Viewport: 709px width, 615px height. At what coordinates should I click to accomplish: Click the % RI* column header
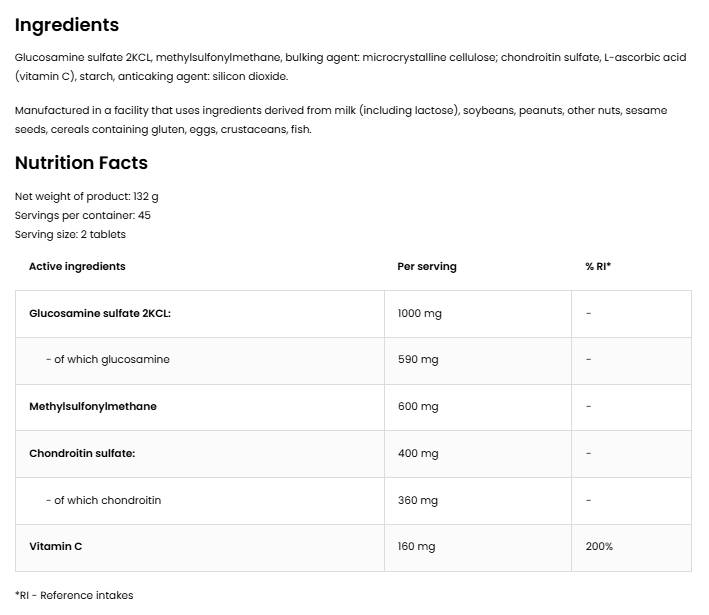tap(598, 266)
